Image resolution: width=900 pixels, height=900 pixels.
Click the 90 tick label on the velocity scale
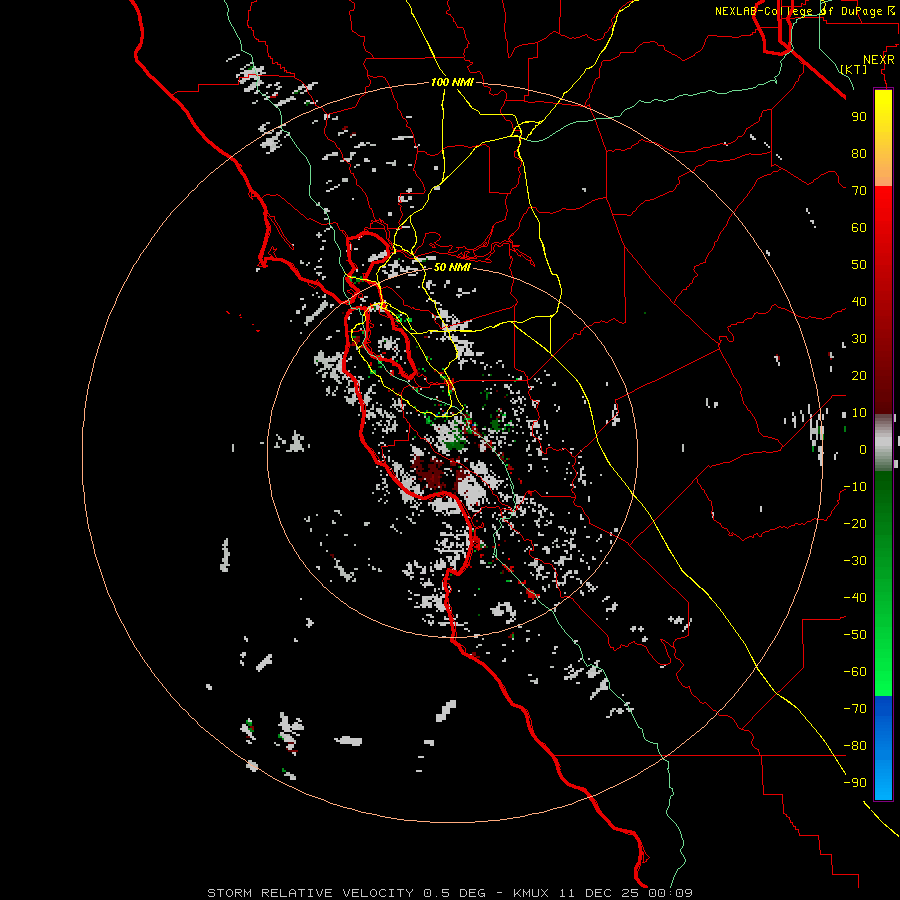859,117
